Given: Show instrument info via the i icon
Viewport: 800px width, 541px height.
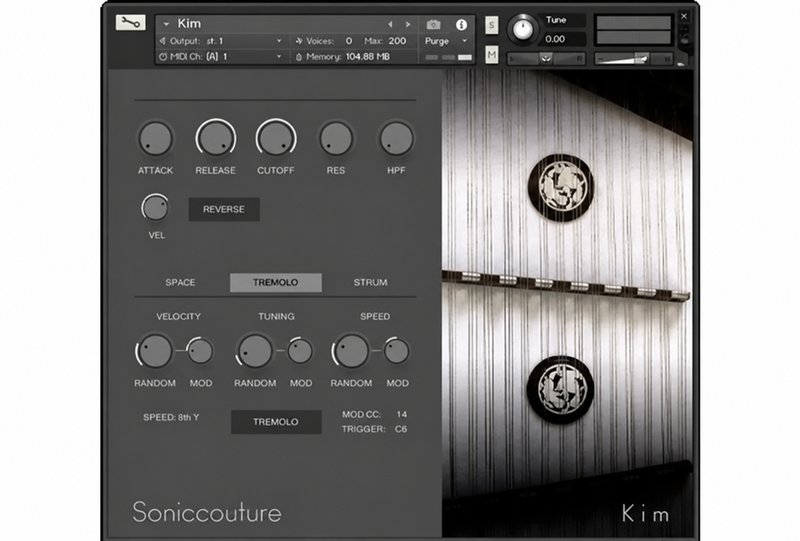Looking at the screenshot, I should point(461,24).
